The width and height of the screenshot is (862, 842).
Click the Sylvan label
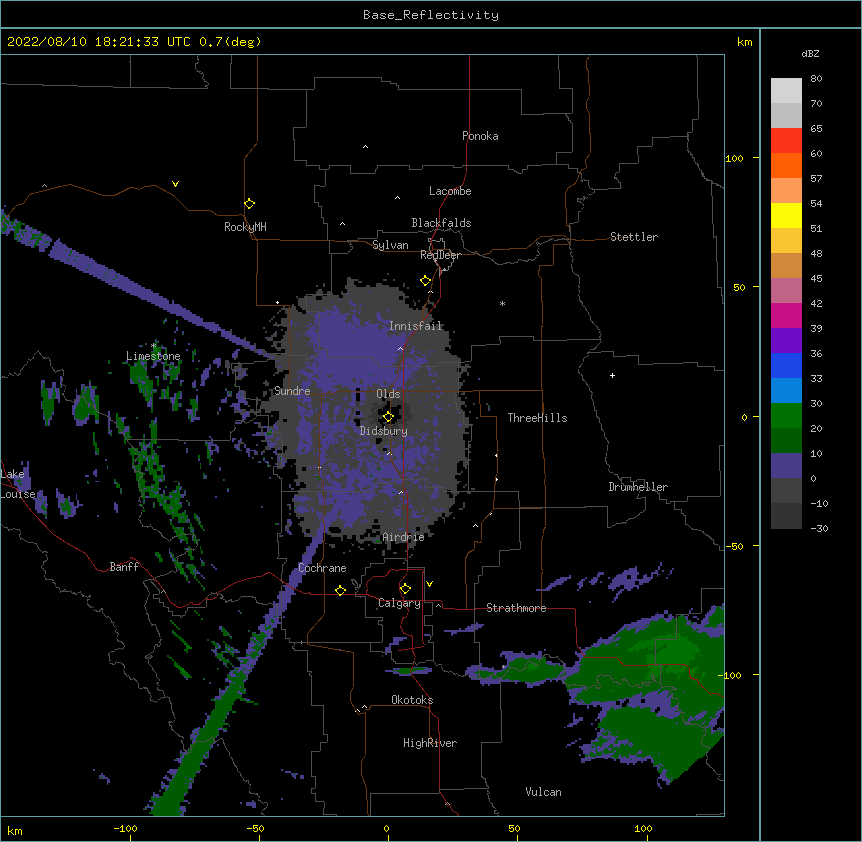tap(390, 245)
